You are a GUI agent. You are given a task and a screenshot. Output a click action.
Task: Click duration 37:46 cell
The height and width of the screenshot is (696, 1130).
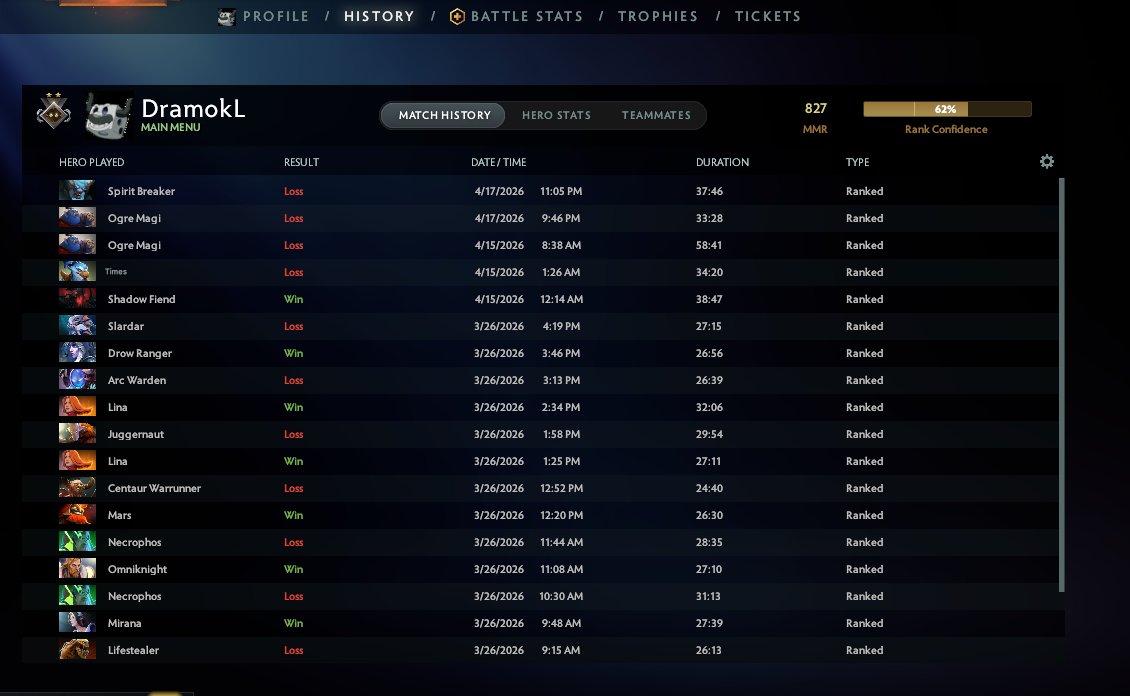click(709, 191)
